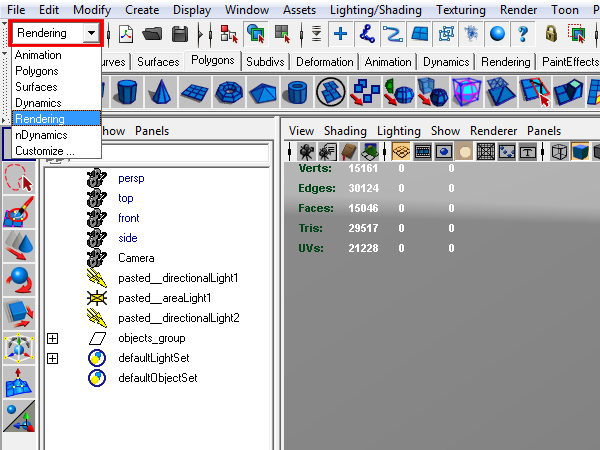The width and height of the screenshot is (600, 450).
Task: Toggle the viewport grid display icon
Action: coord(401,152)
